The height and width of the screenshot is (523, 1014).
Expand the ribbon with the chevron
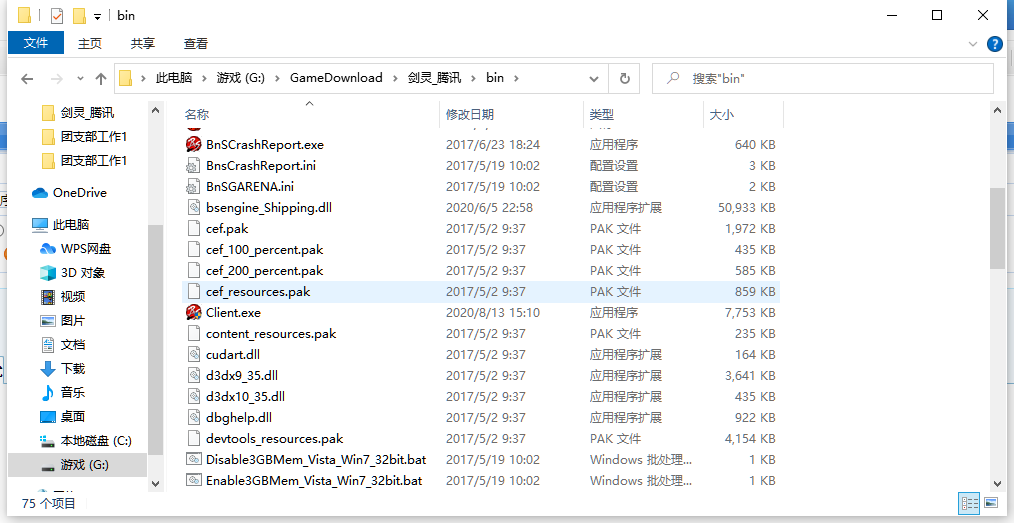click(973, 44)
